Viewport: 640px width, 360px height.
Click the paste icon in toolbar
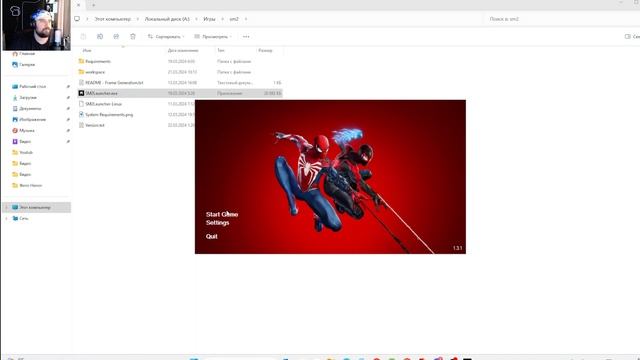83,36
